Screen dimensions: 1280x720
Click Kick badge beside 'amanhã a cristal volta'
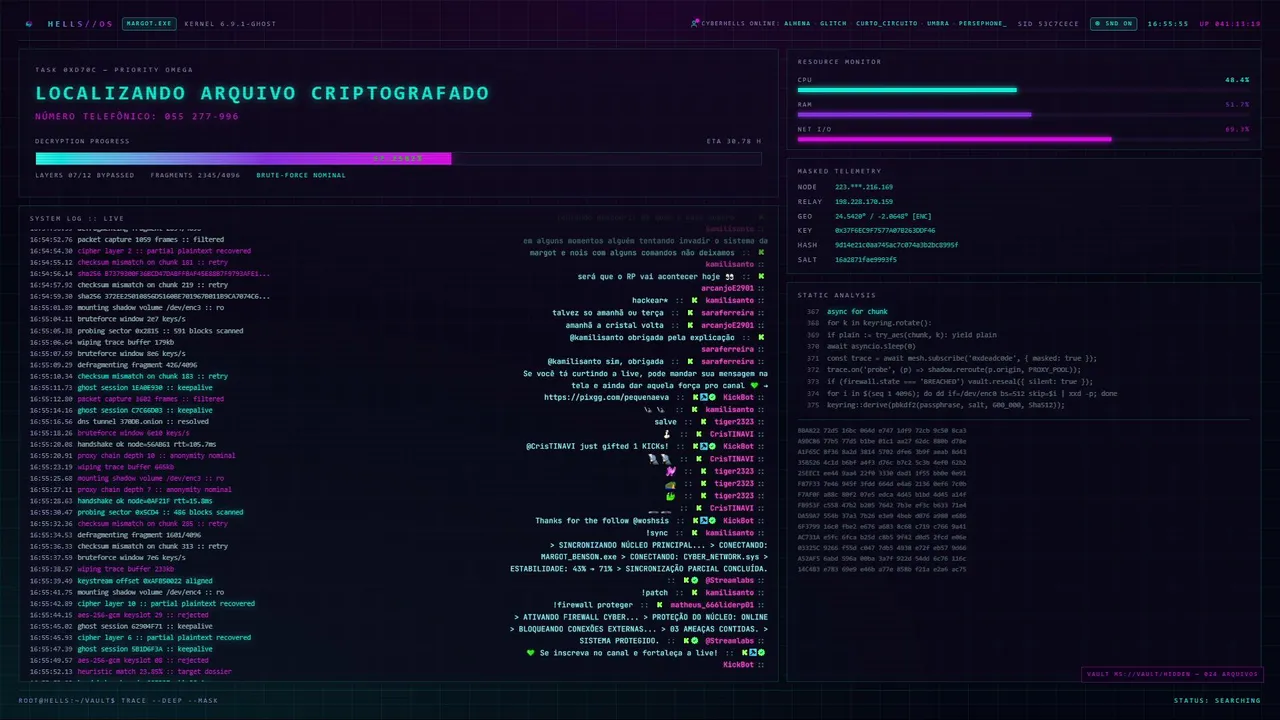click(690, 325)
